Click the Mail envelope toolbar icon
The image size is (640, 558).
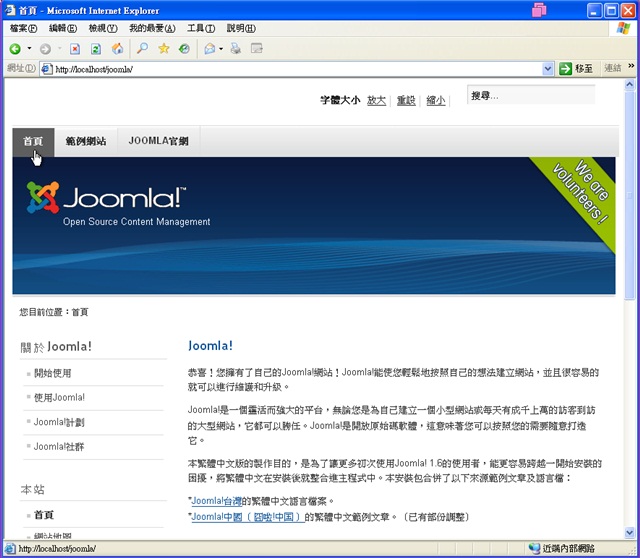209,49
